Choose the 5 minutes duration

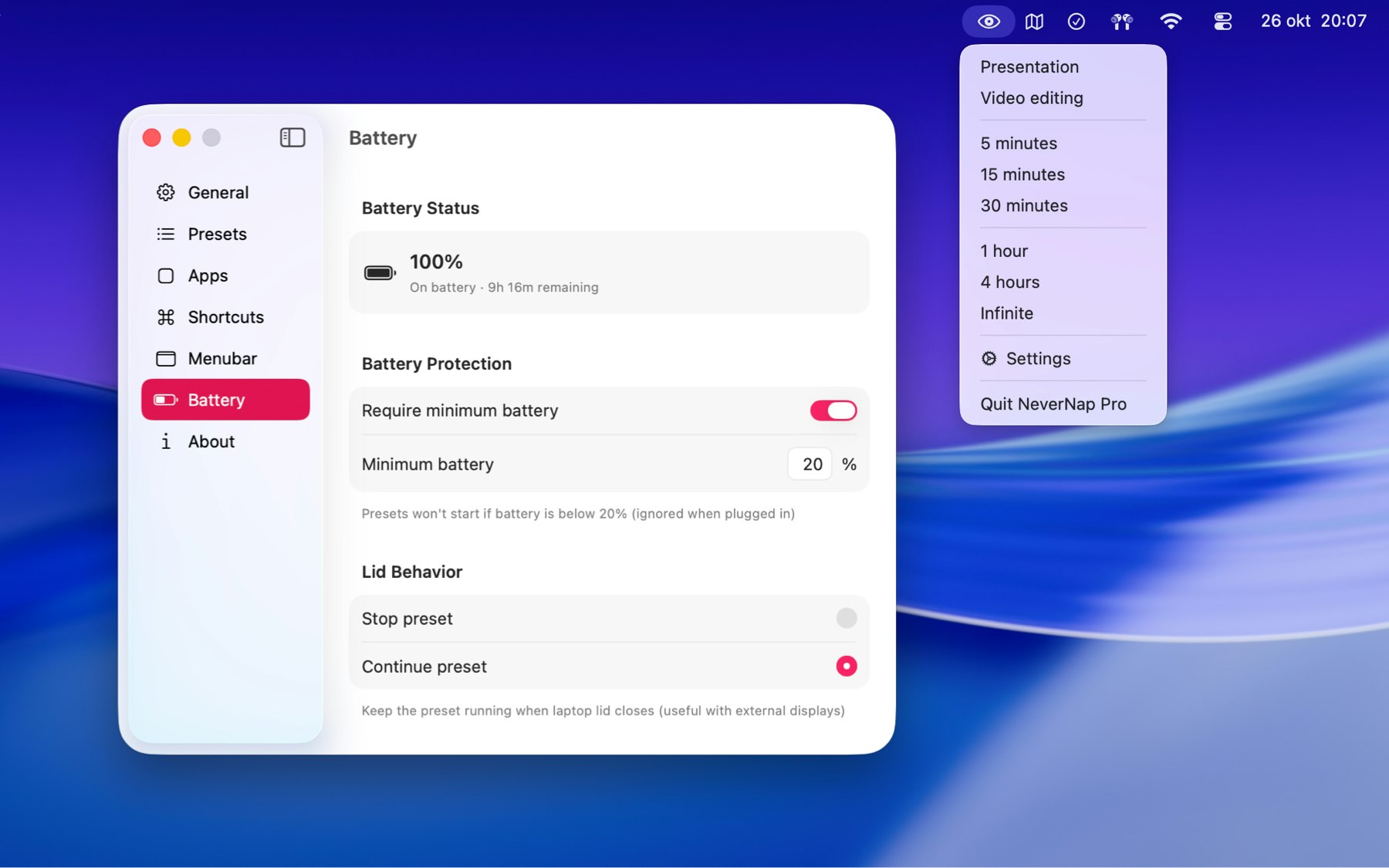coord(1019,143)
